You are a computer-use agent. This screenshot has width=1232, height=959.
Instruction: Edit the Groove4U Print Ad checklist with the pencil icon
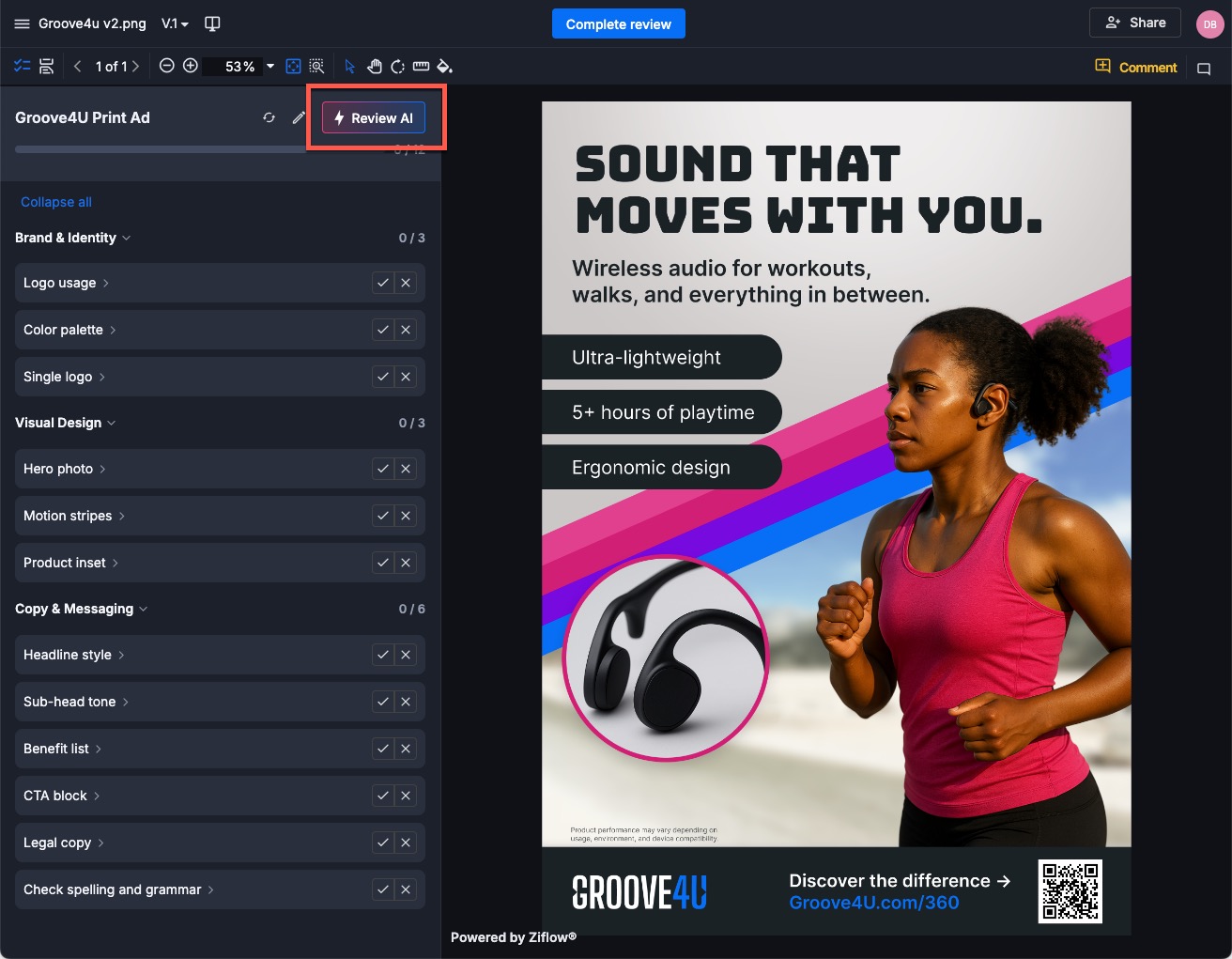299,117
